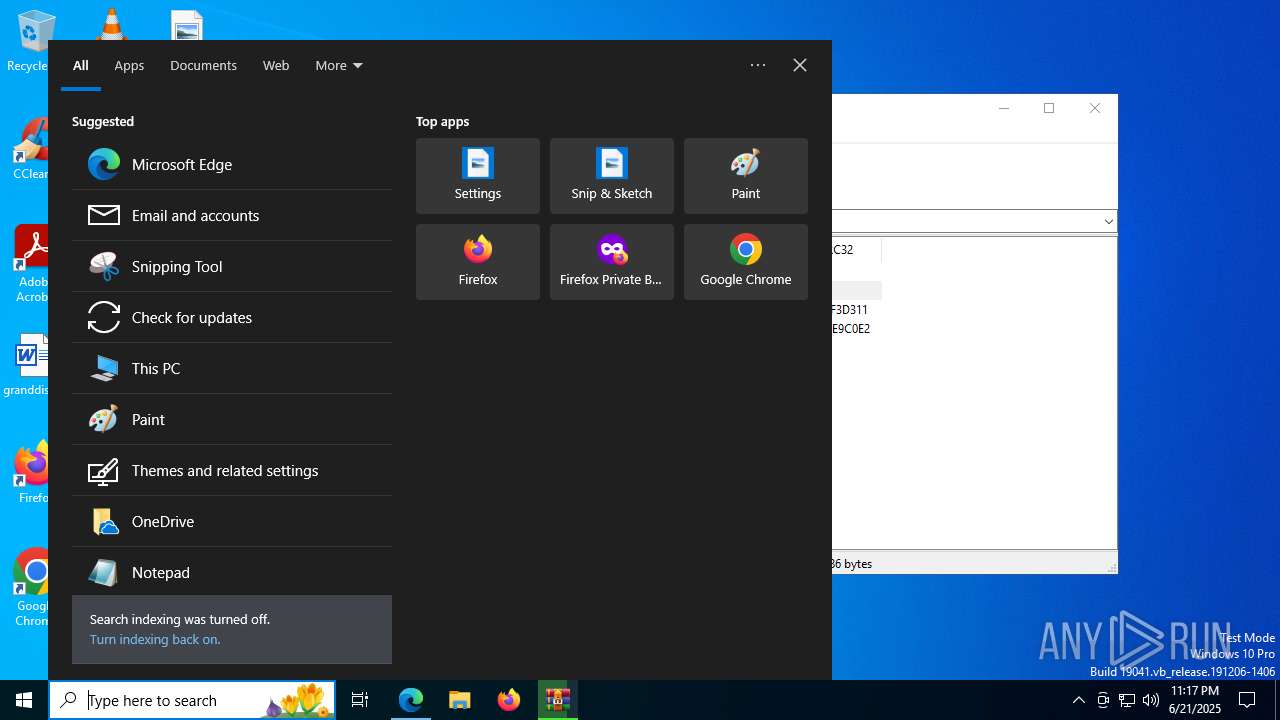1280x720 pixels.
Task: Switch to the Documents tab
Action: click(x=203, y=65)
